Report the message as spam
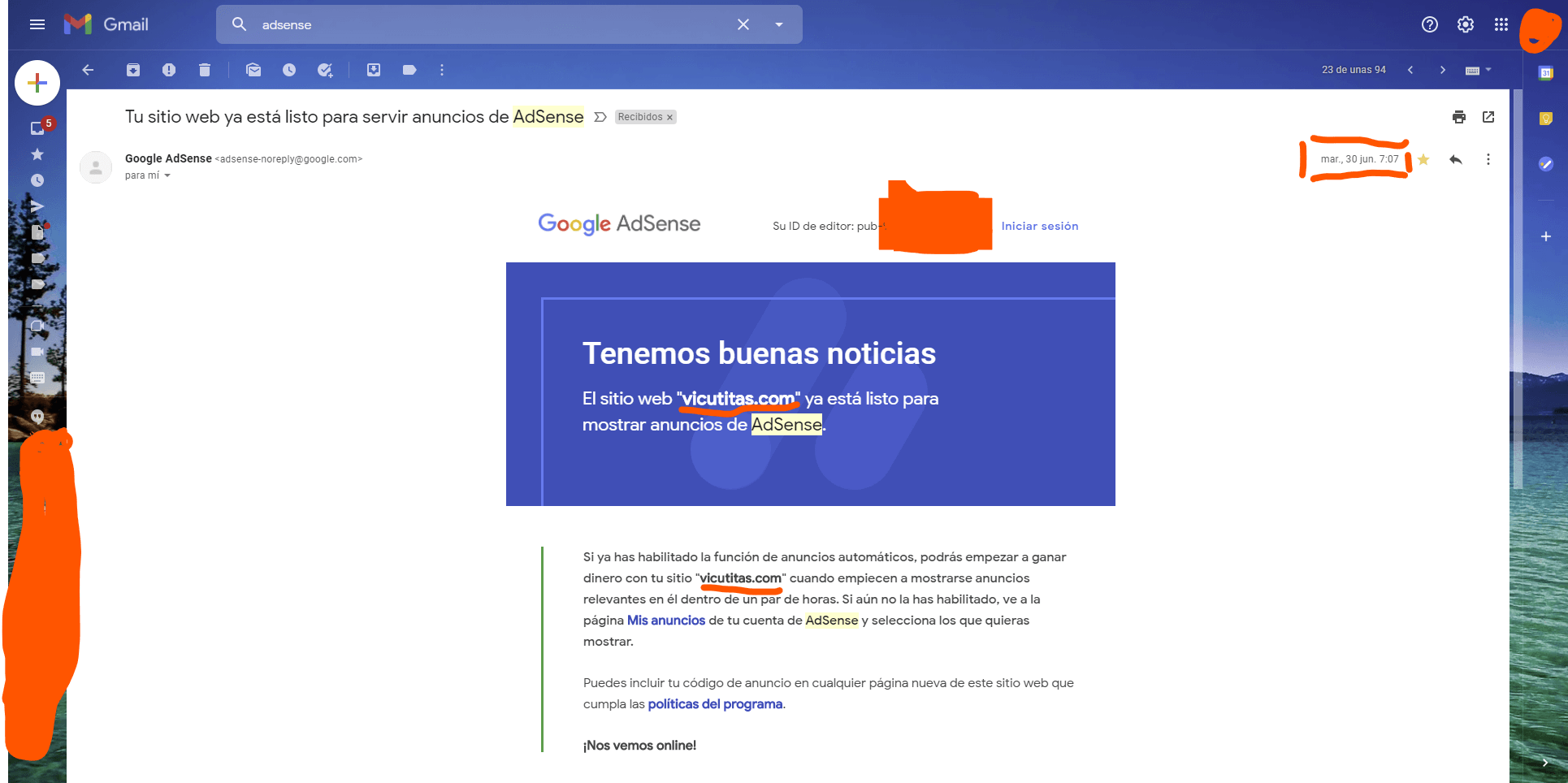The width and height of the screenshot is (1568, 783). pyautogui.click(x=169, y=70)
